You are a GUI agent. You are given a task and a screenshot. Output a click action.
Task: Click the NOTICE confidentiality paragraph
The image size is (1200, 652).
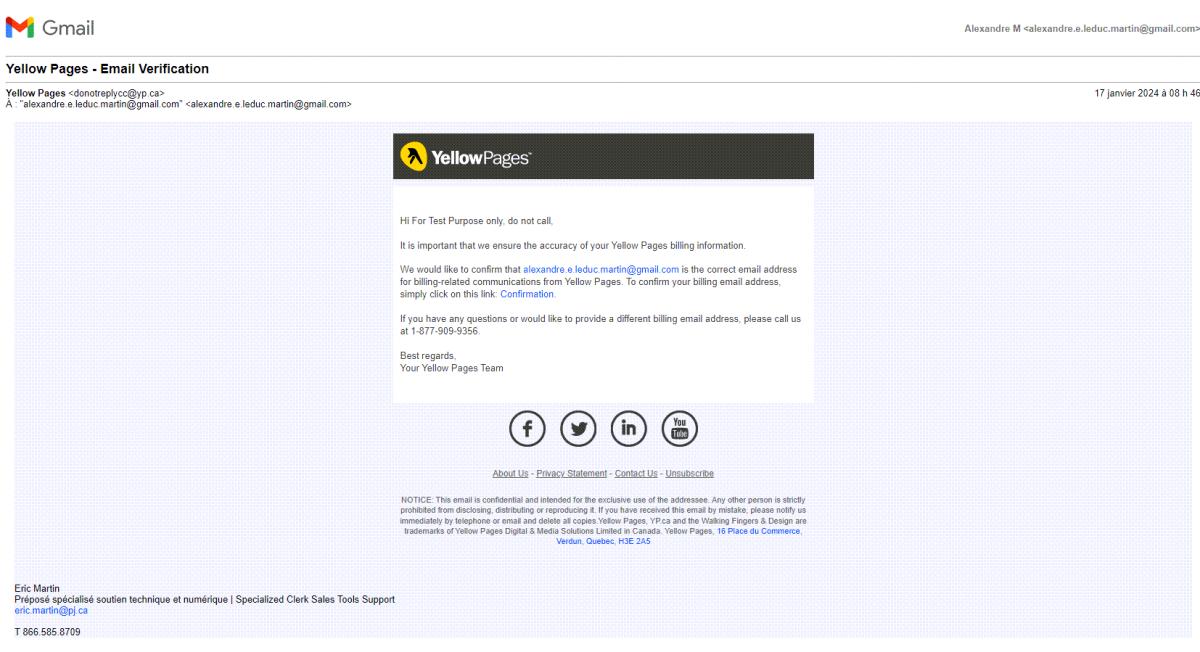pyautogui.click(x=603, y=520)
